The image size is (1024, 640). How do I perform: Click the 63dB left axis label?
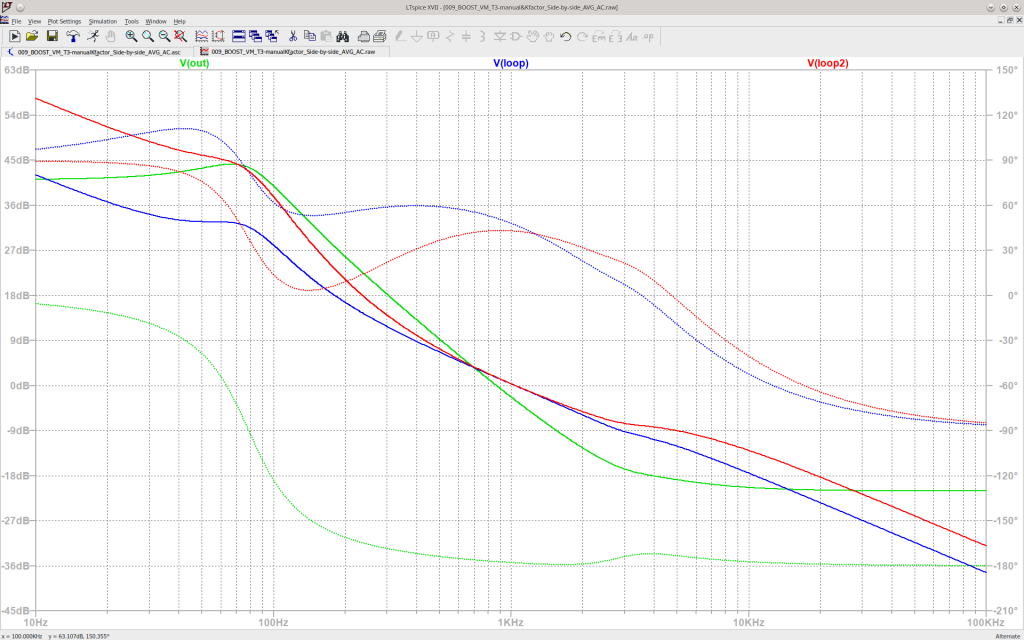(18, 70)
